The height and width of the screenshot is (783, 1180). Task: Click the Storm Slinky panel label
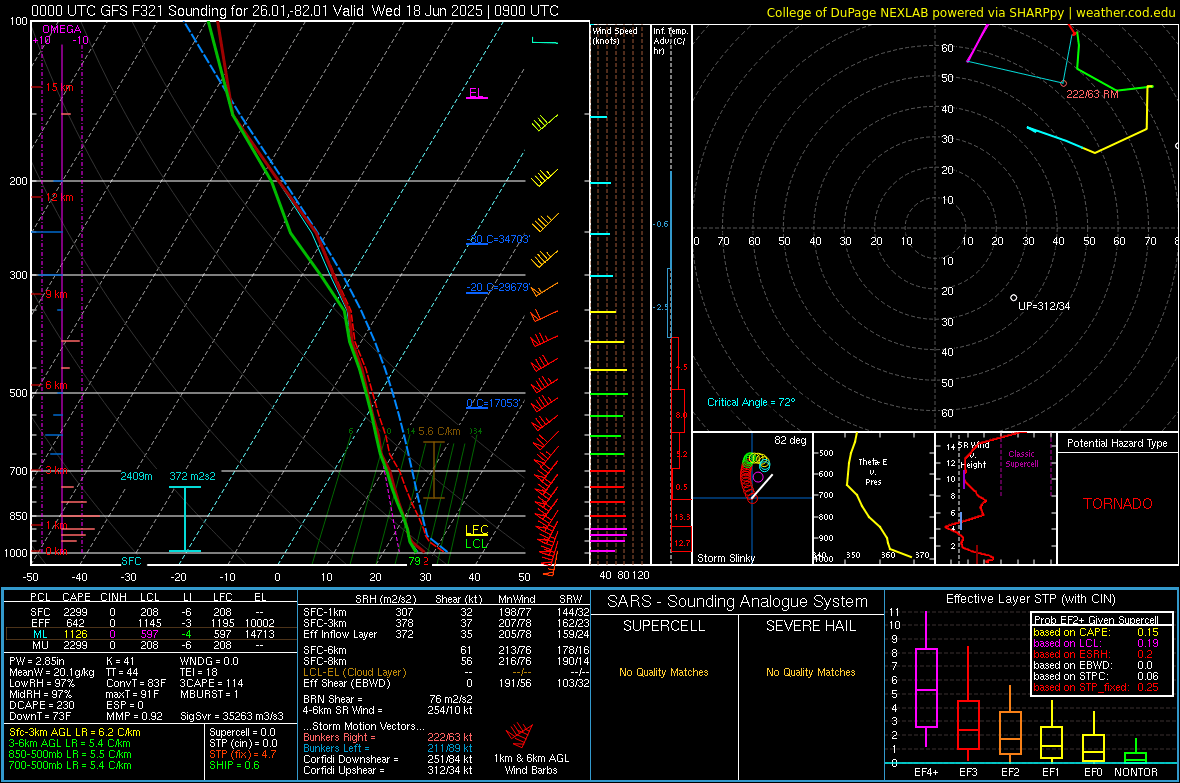pos(726,558)
